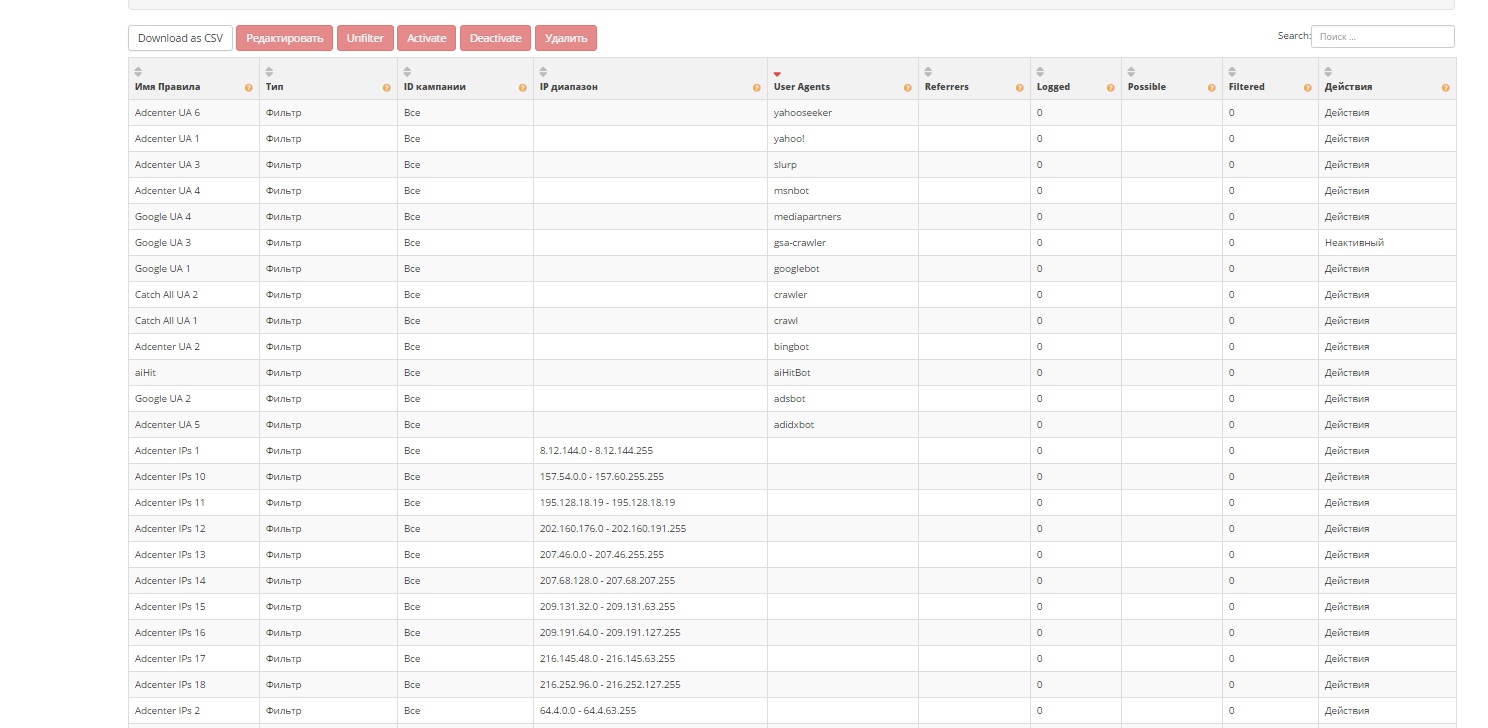Click the help icon in IP диапазон header

point(757,88)
